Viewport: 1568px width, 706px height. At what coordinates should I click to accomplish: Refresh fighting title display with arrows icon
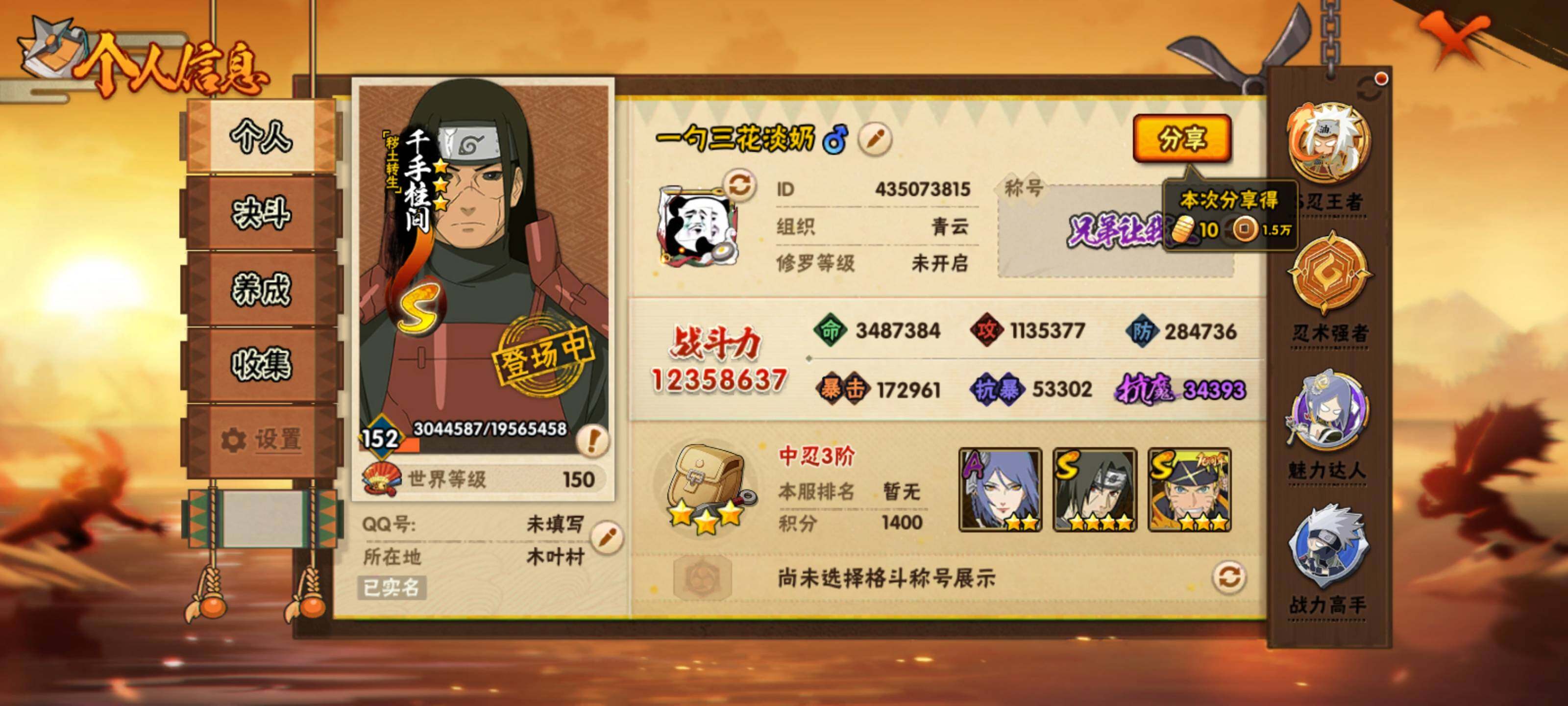[x=1229, y=577]
